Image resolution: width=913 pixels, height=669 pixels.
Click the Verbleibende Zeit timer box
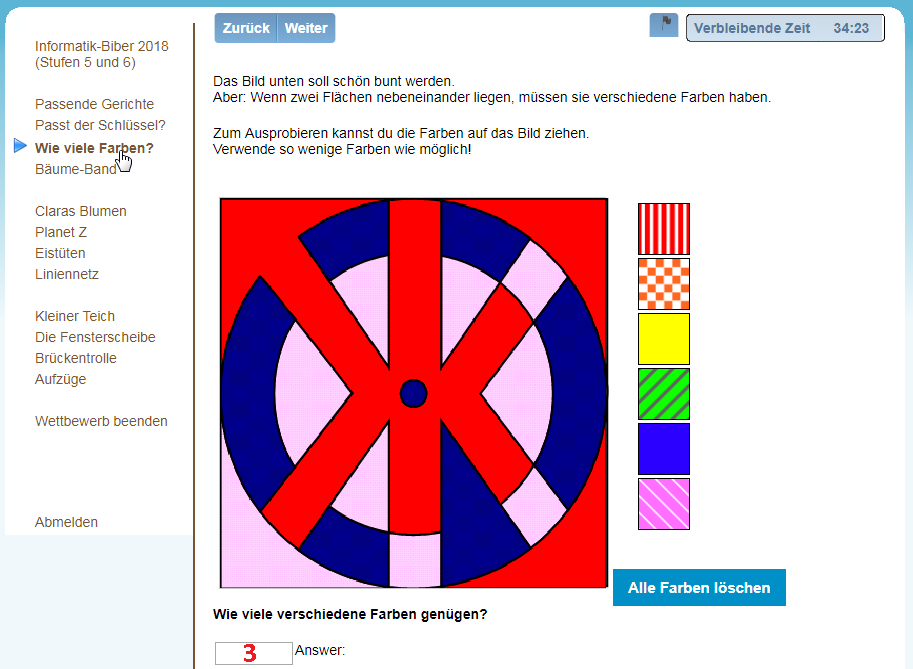tap(785, 28)
